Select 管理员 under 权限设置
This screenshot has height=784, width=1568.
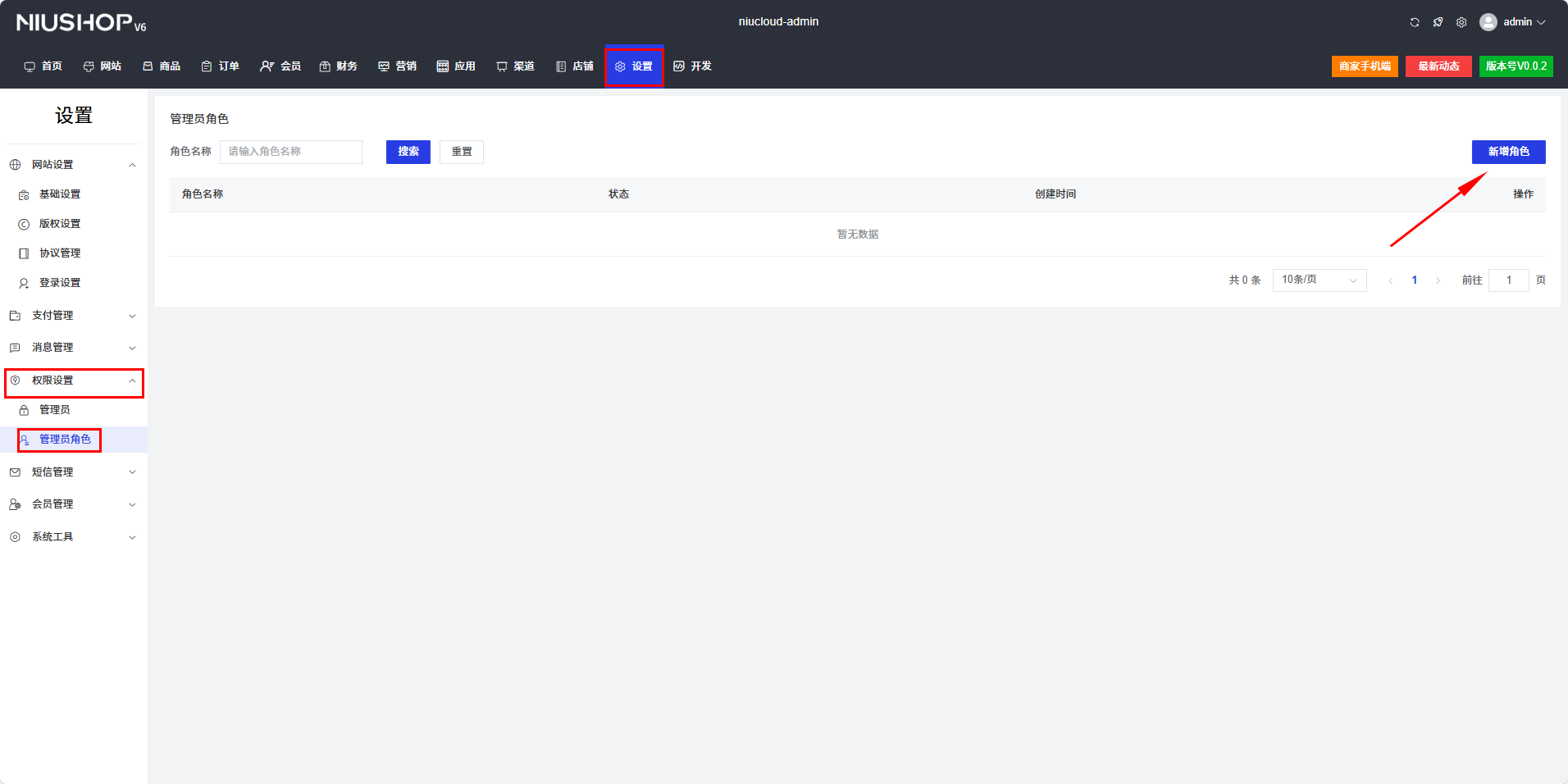pyautogui.click(x=54, y=410)
